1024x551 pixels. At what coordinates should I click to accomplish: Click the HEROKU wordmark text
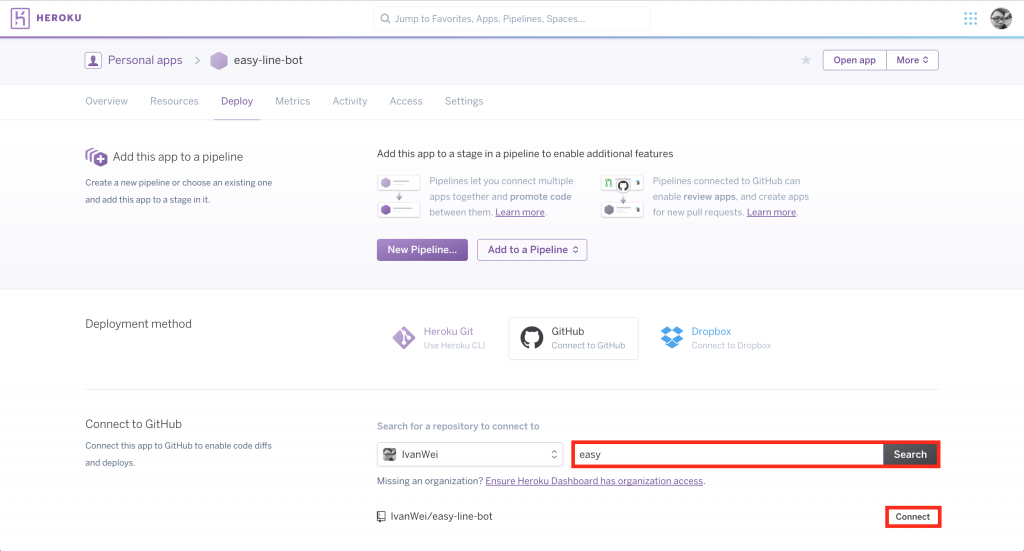59,18
